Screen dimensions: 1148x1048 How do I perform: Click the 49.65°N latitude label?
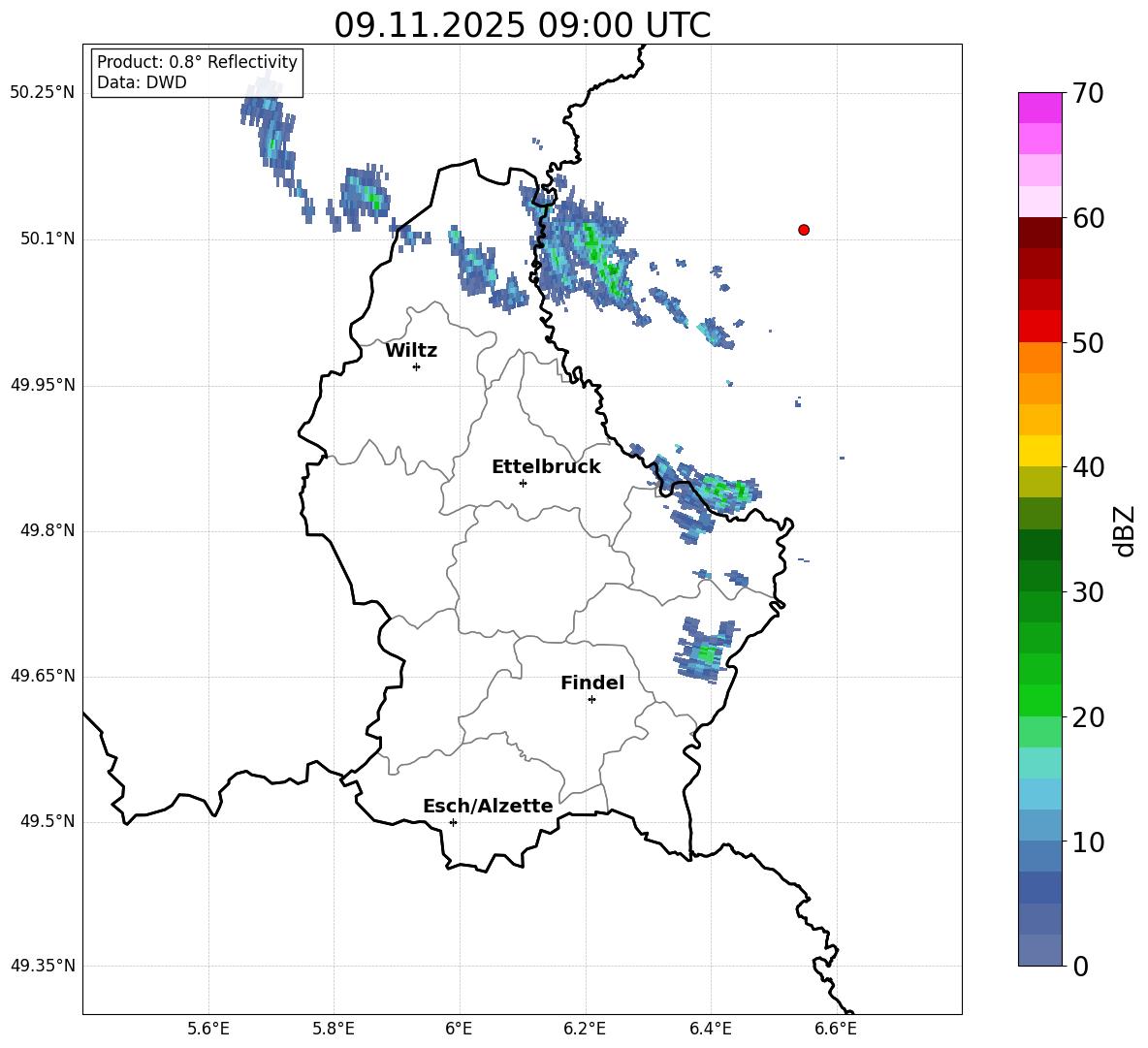(x=43, y=675)
